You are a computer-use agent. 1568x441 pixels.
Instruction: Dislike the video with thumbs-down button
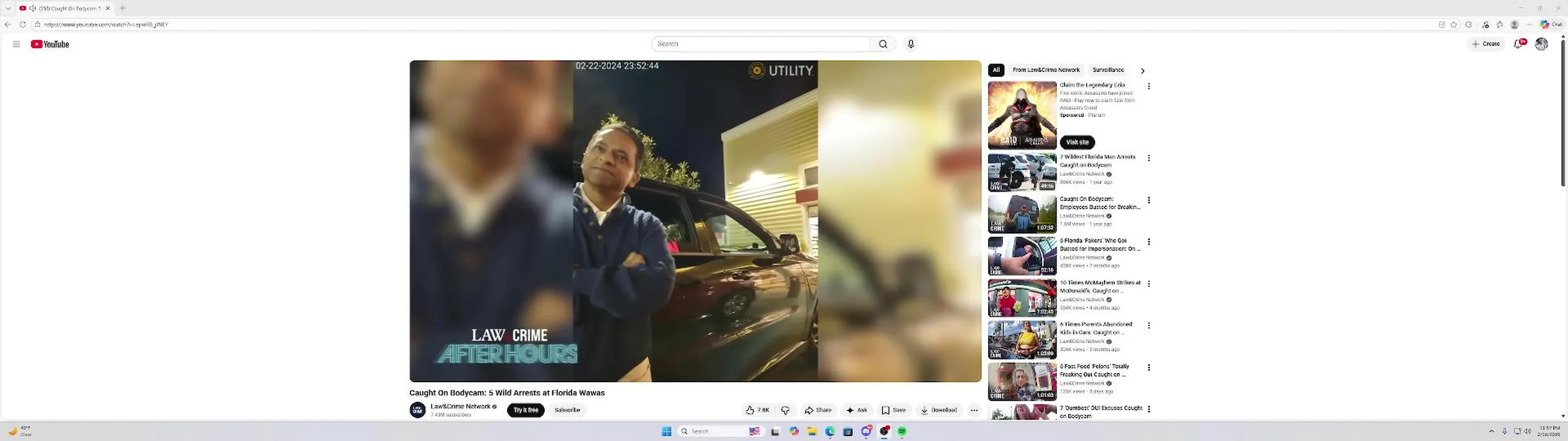coord(786,410)
